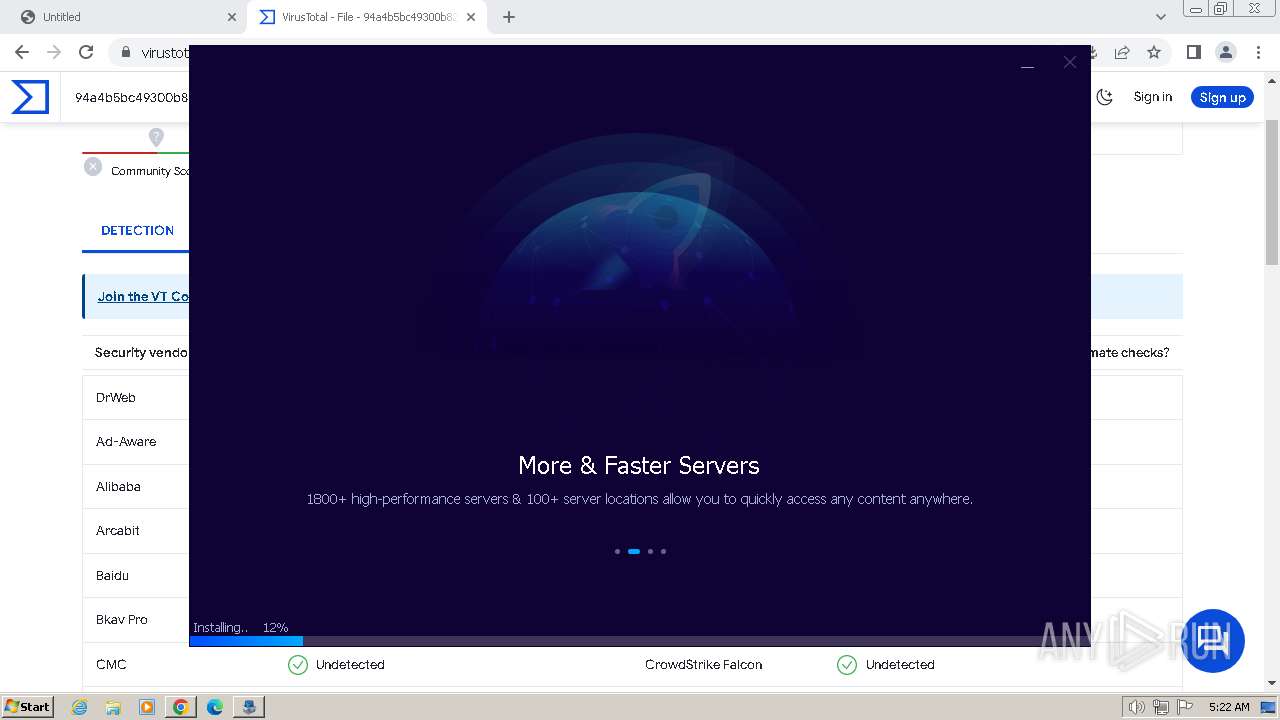The width and height of the screenshot is (1280, 720).
Task: Click the installation progress bar
Action: pos(640,641)
